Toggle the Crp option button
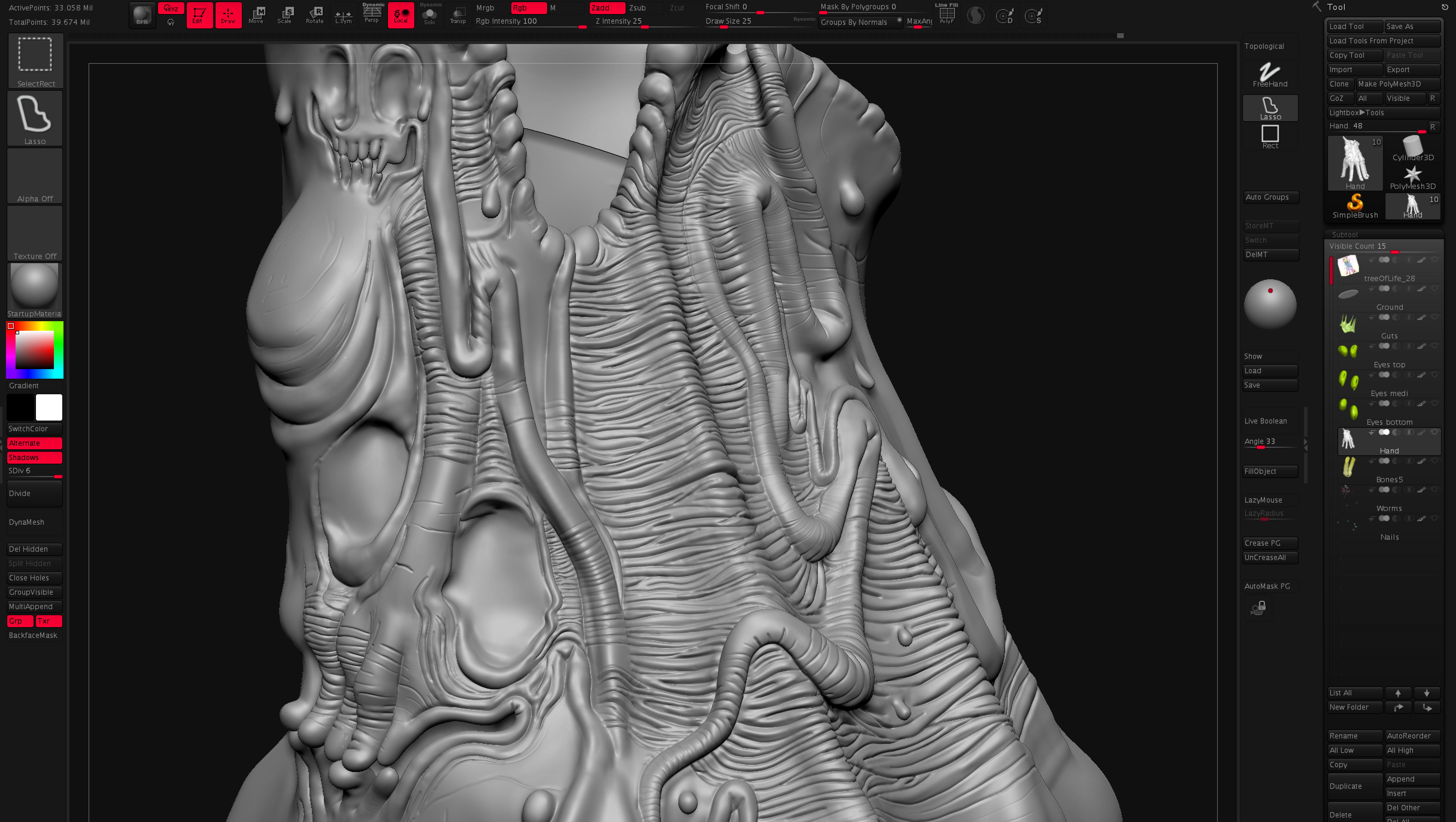 tap(20, 621)
